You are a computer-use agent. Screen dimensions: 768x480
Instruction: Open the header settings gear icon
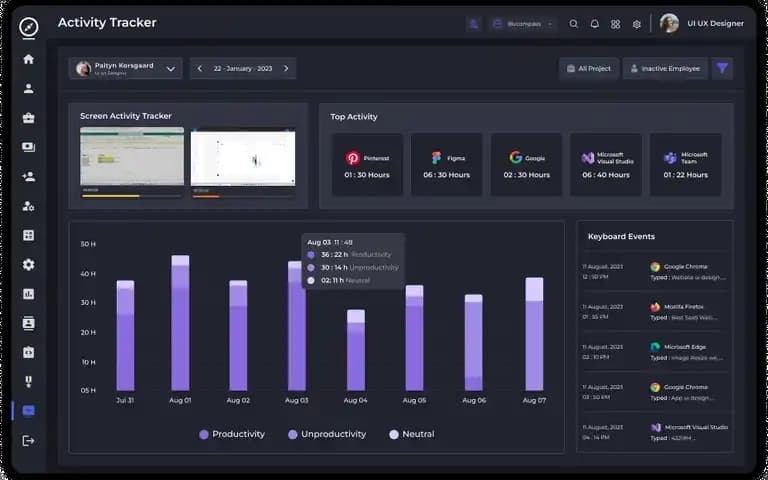[637, 24]
